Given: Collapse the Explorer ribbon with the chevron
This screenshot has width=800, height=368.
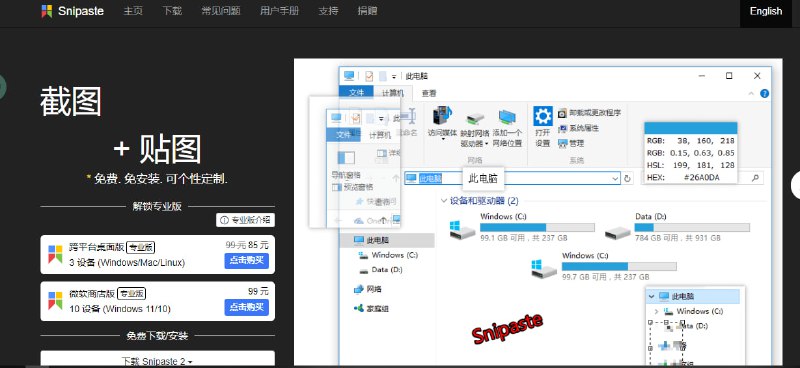Looking at the screenshot, I should tap(751, 94).
